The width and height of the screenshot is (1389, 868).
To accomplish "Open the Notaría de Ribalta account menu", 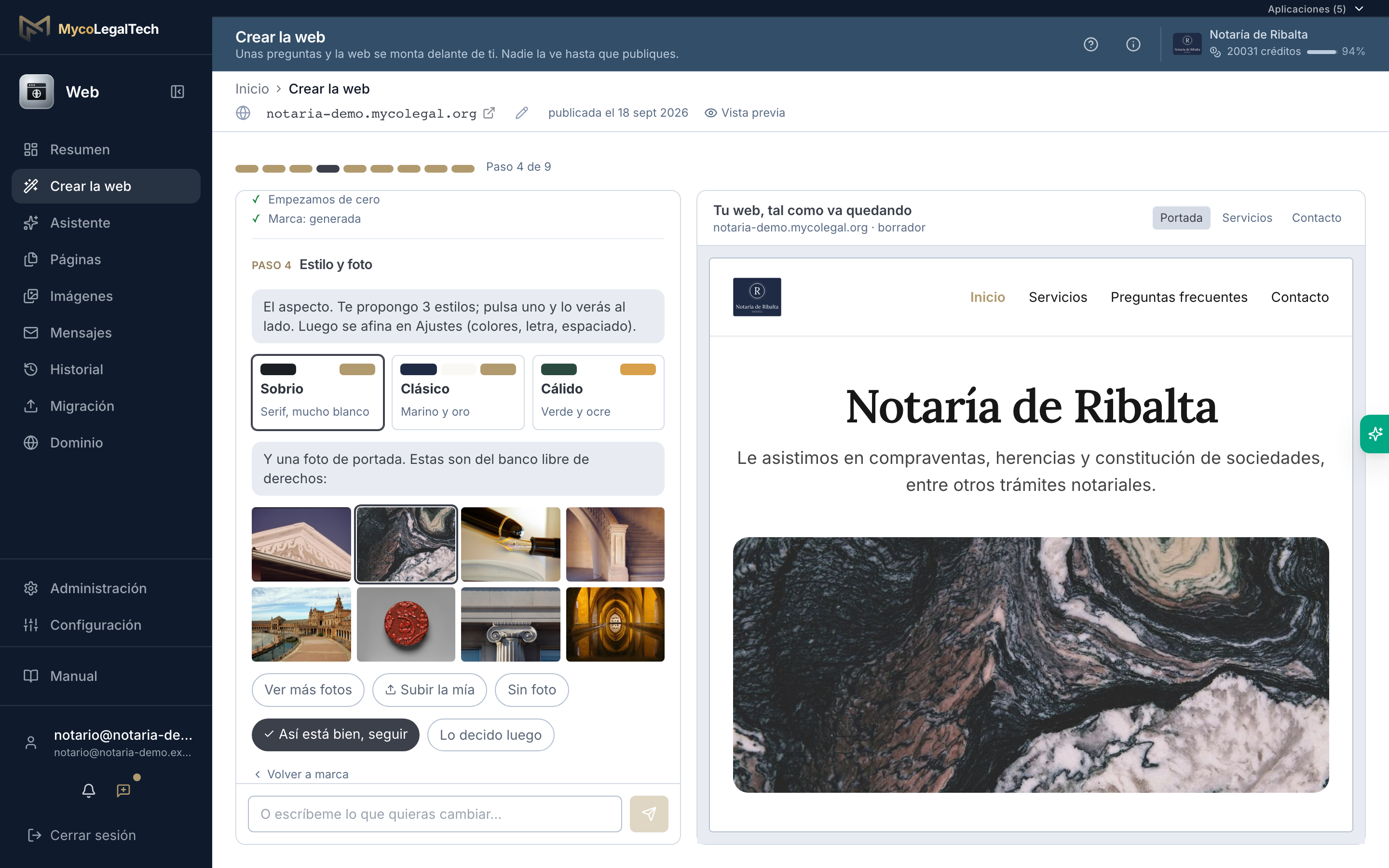I will [1268, 43].
